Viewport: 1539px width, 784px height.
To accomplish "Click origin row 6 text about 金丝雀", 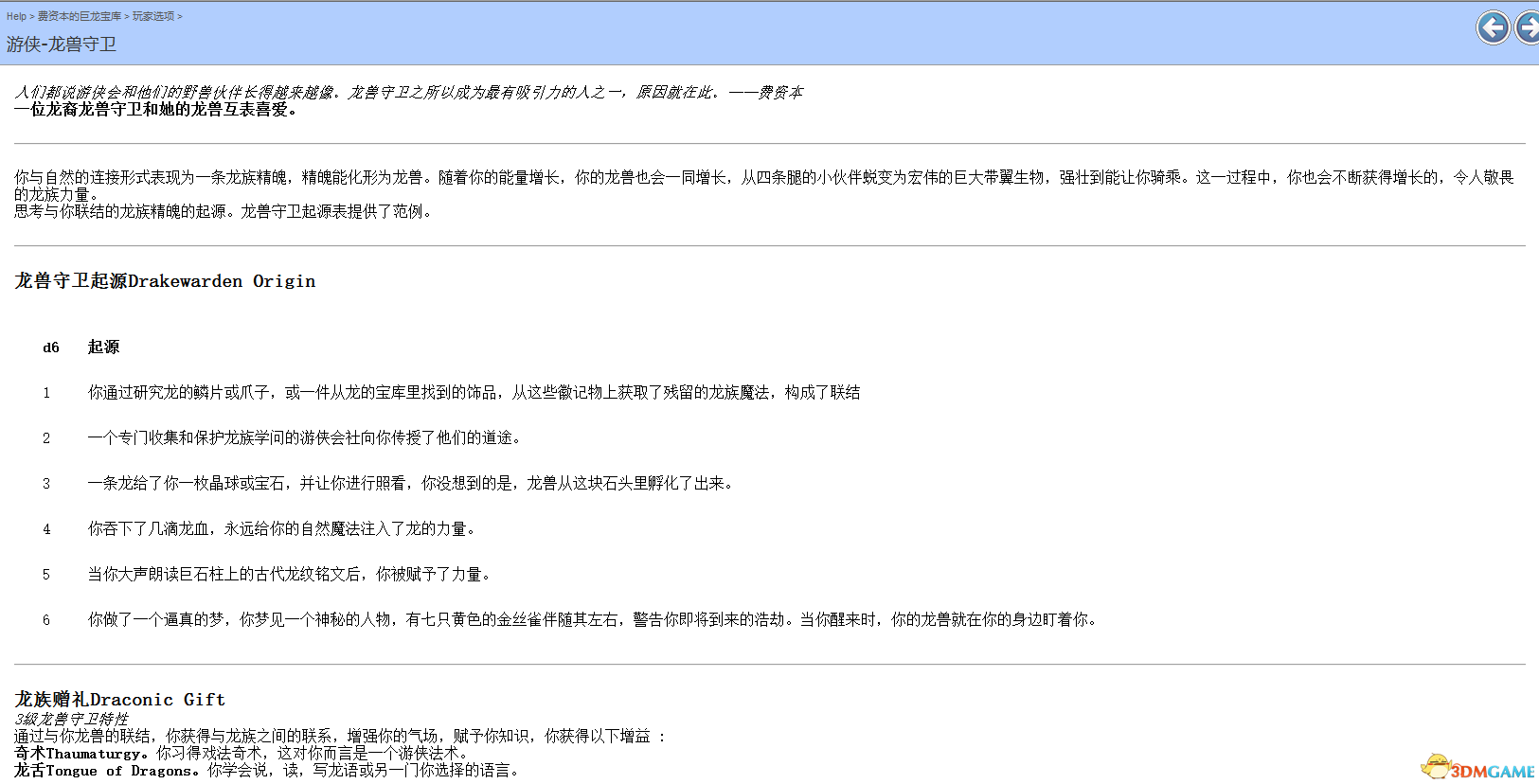I will point(593,620).
